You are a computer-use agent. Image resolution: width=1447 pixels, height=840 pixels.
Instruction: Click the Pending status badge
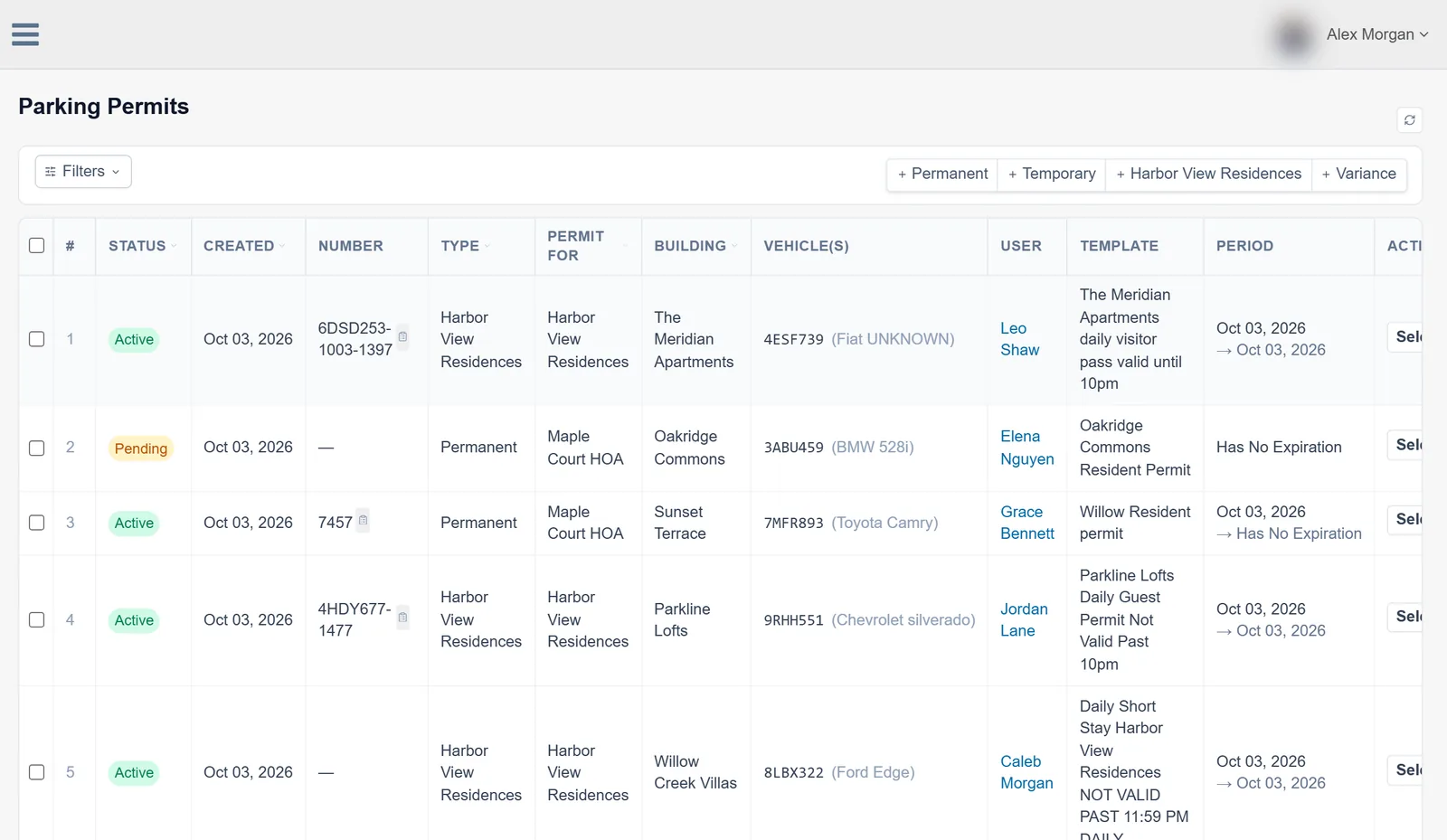point(140,448)
